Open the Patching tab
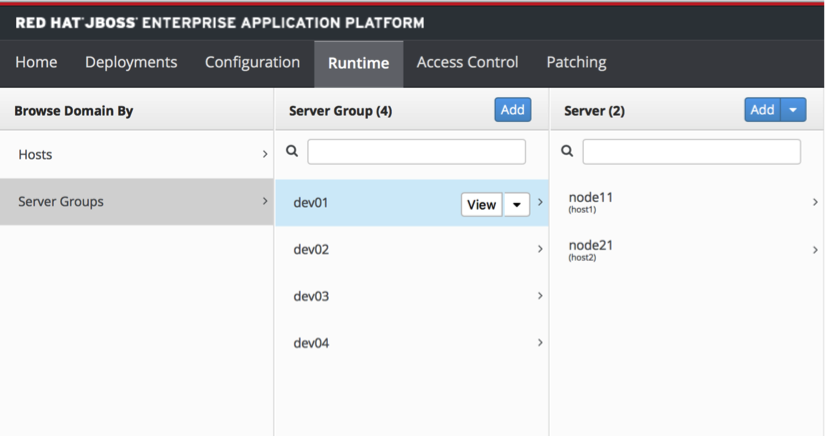The height and width of the screenshot is (437, 825). pyautogui.click(x=576, y=62)
